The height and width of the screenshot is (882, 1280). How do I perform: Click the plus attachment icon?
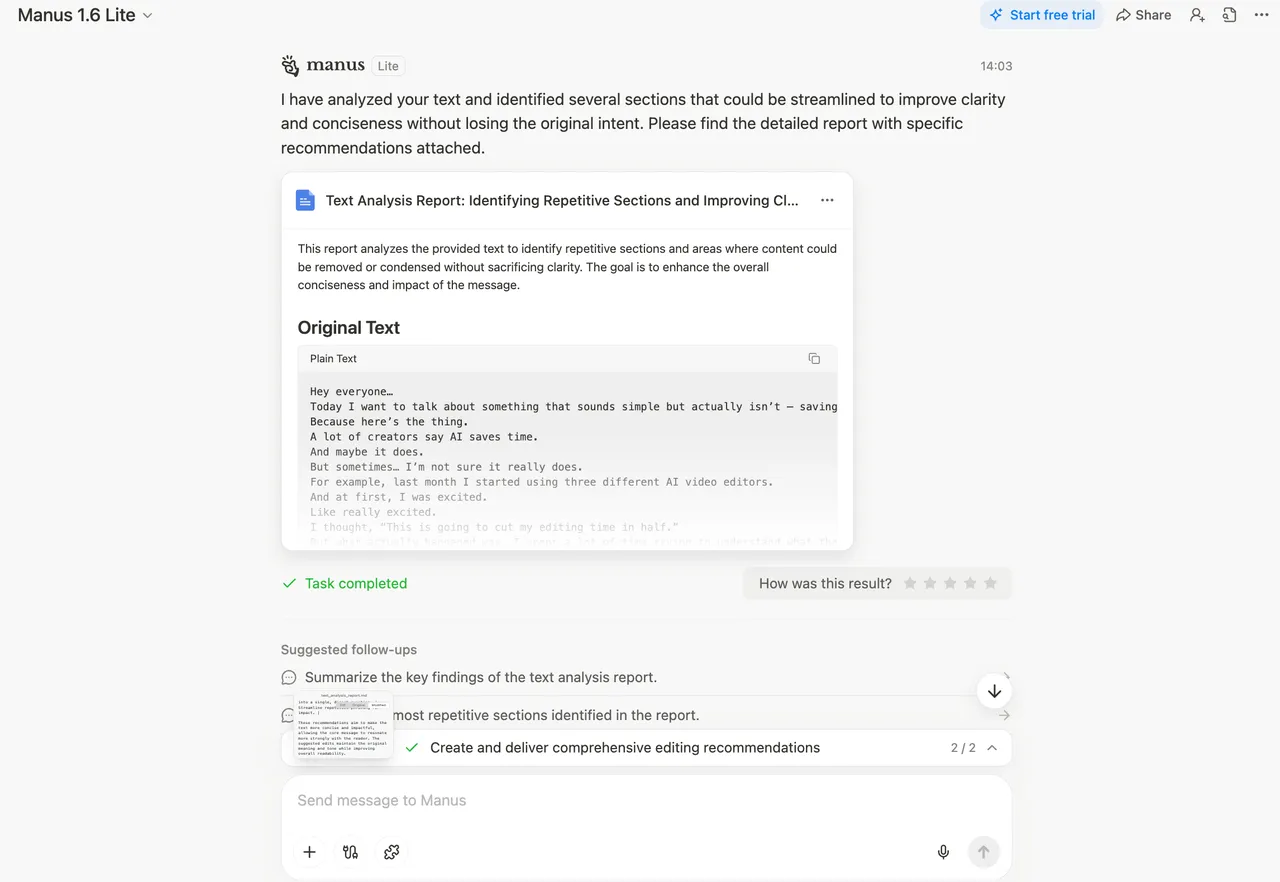pos(309,852)
